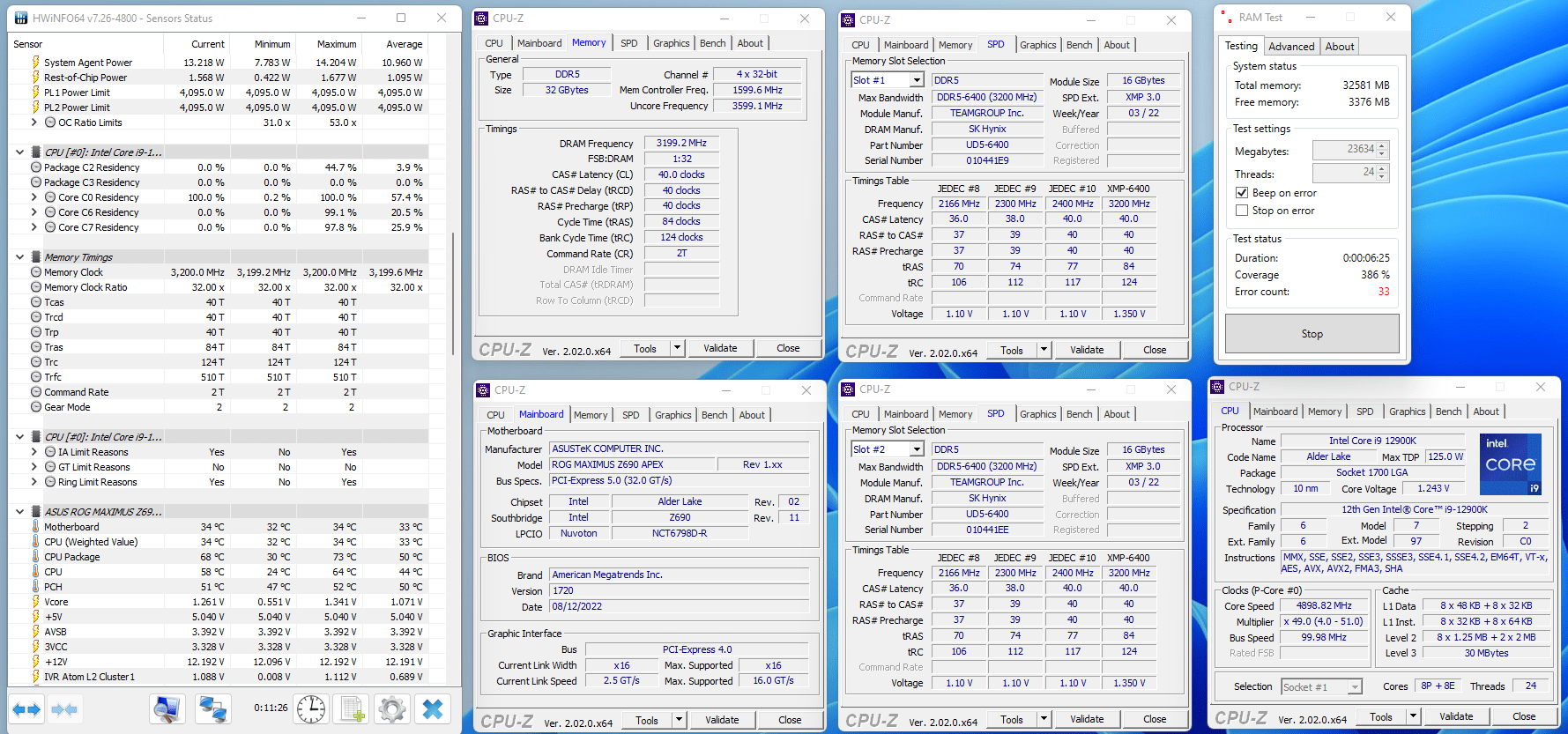Expand Ring Limit Reasons row
The height and width of the screenshot is (734, 1568).
(x=34, y=482)
